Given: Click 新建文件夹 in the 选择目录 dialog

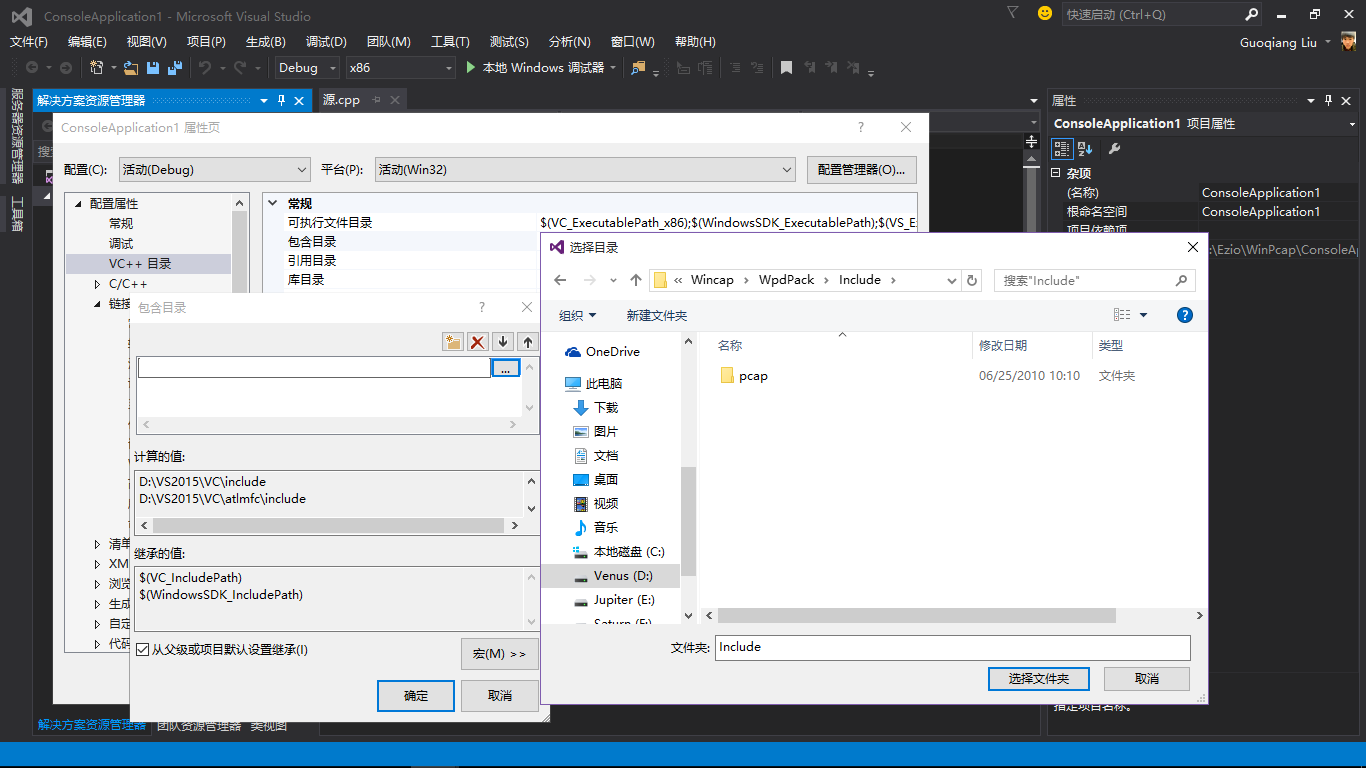Looking at the screenshot, I should point(657,316).
